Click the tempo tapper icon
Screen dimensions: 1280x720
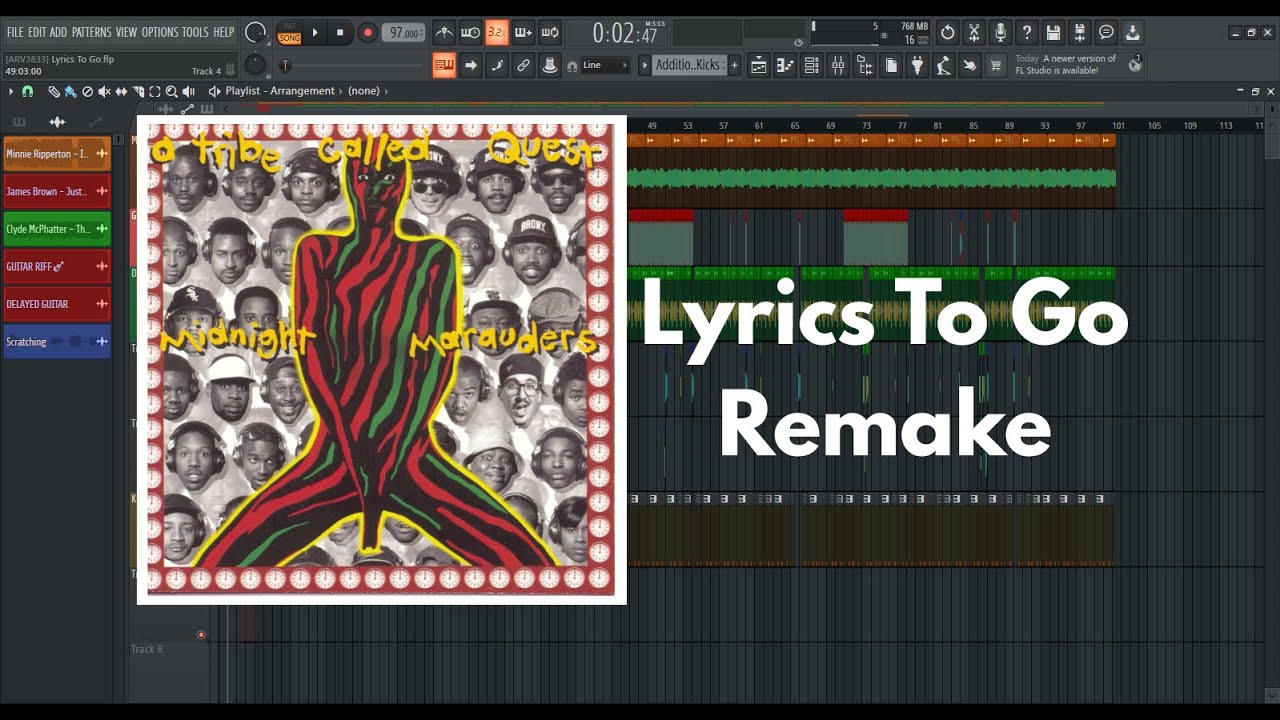pyautogui.click(x=943, y=66)
